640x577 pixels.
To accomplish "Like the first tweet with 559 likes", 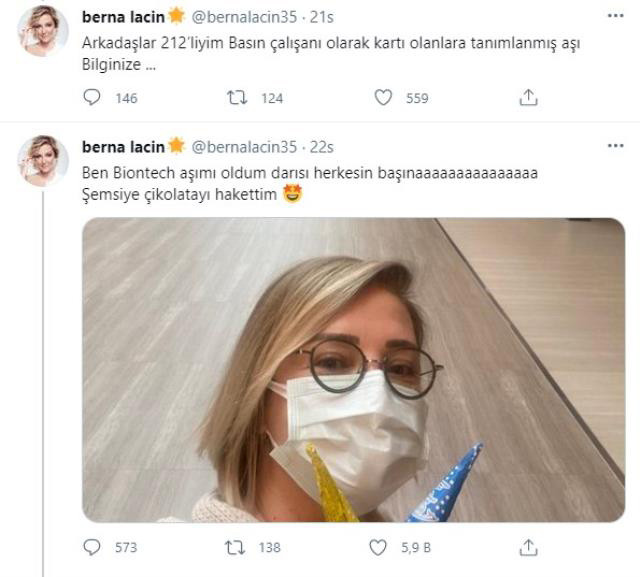I will click(x=381, y=97).
